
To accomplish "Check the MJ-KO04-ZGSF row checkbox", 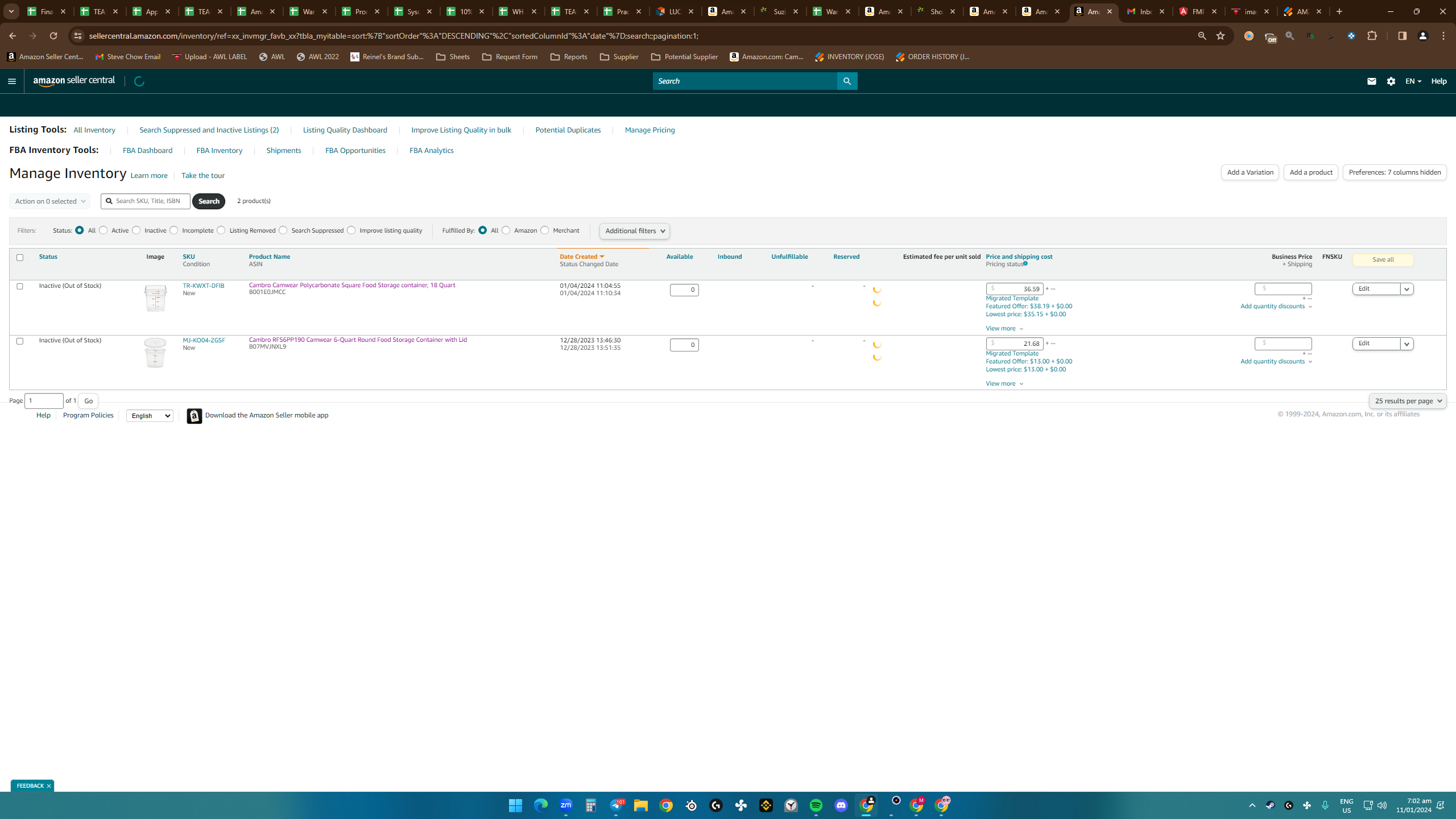I will click(20, 341).
